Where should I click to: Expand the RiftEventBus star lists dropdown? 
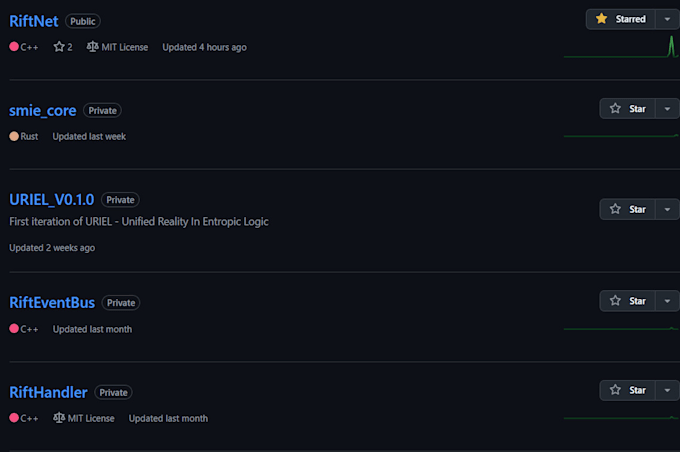[667, 300]
